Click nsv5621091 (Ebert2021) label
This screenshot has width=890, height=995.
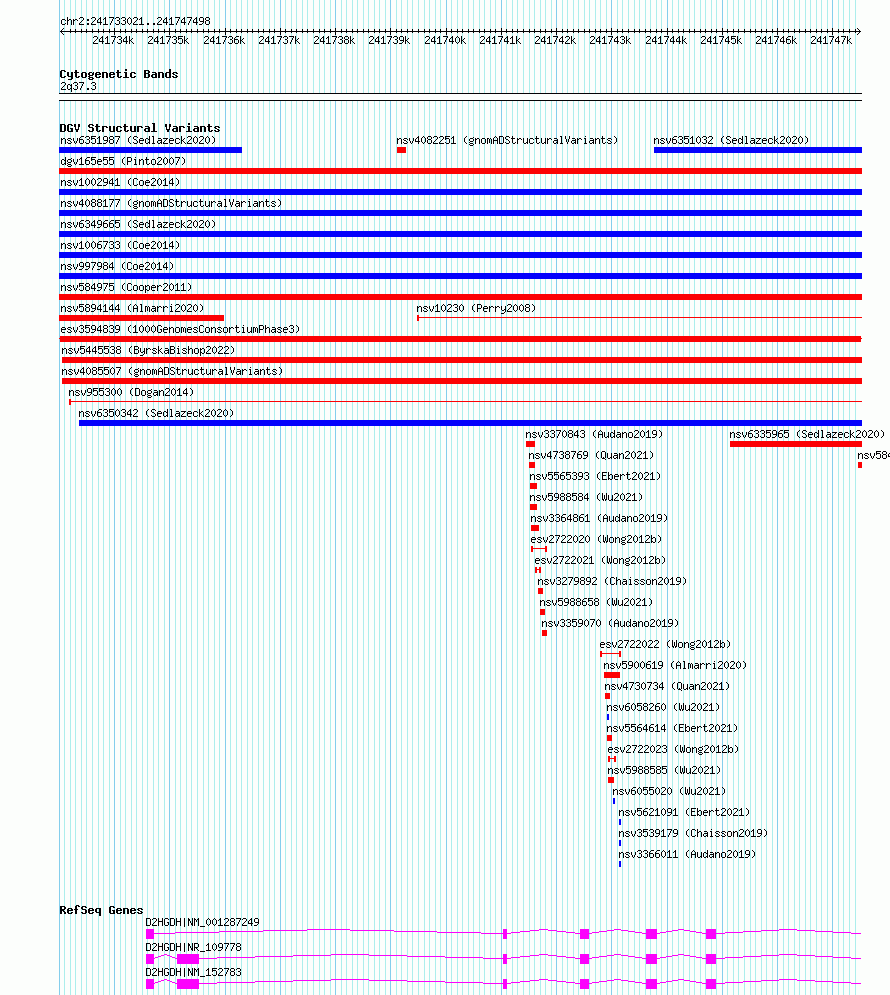(684, 812)
